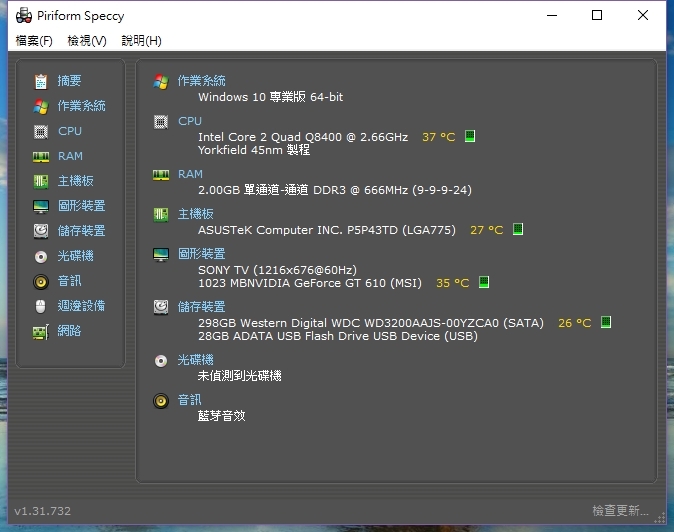Click the 2.00GB DDR3 RAM description
This screenshot has width=674, height=532.
335,190
